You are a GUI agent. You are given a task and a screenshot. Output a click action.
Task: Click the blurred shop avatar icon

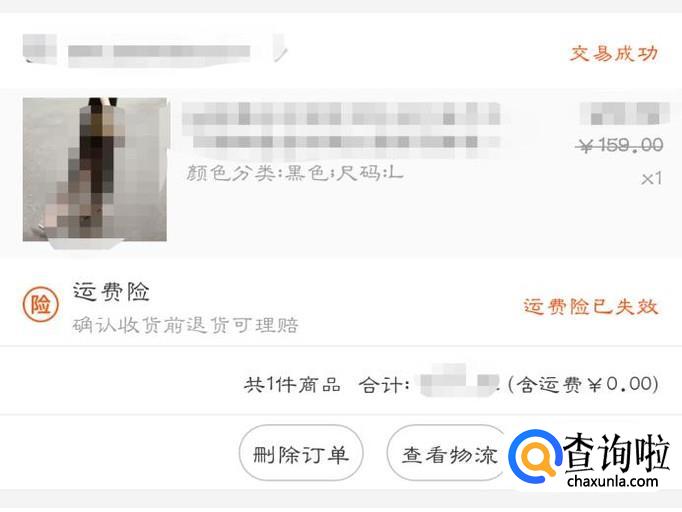(x=40, y=48)
